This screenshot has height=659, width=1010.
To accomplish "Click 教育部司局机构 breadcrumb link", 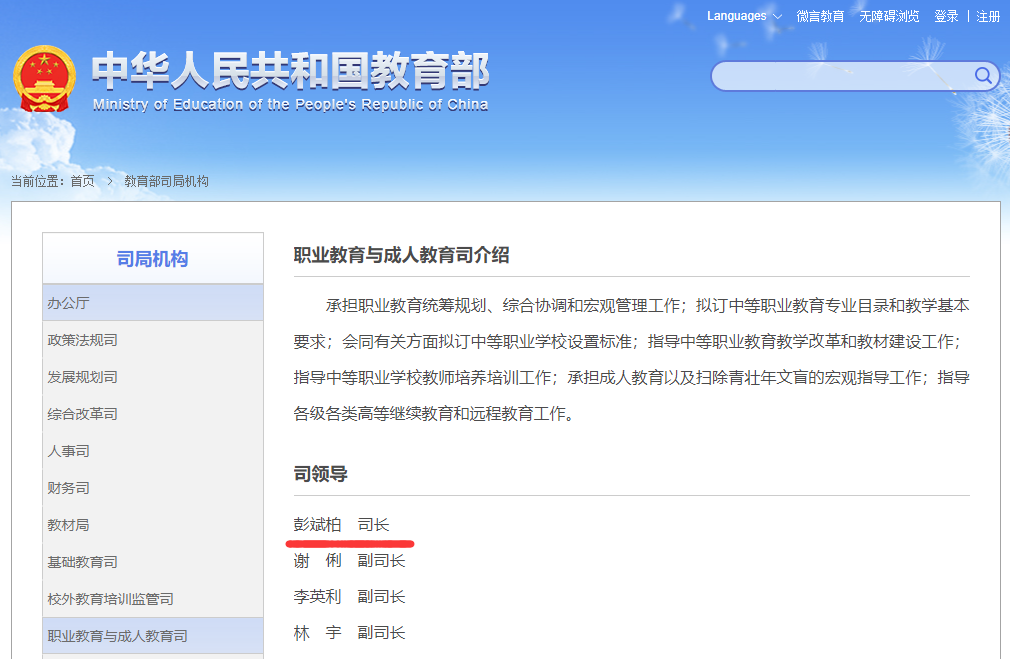I will click(166, 181).
